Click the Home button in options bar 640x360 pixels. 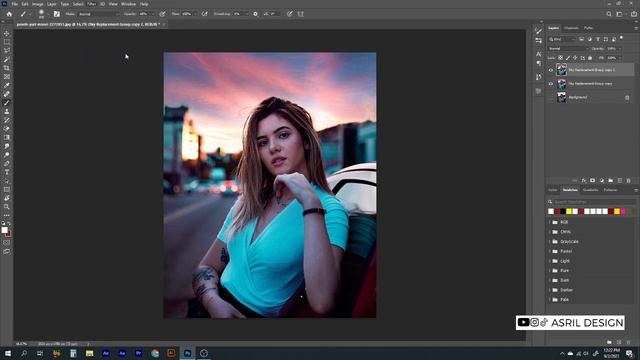[9, 14]
